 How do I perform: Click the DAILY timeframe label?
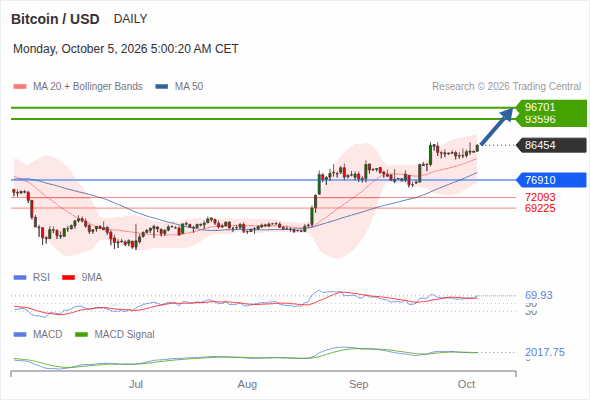[130, 19]
